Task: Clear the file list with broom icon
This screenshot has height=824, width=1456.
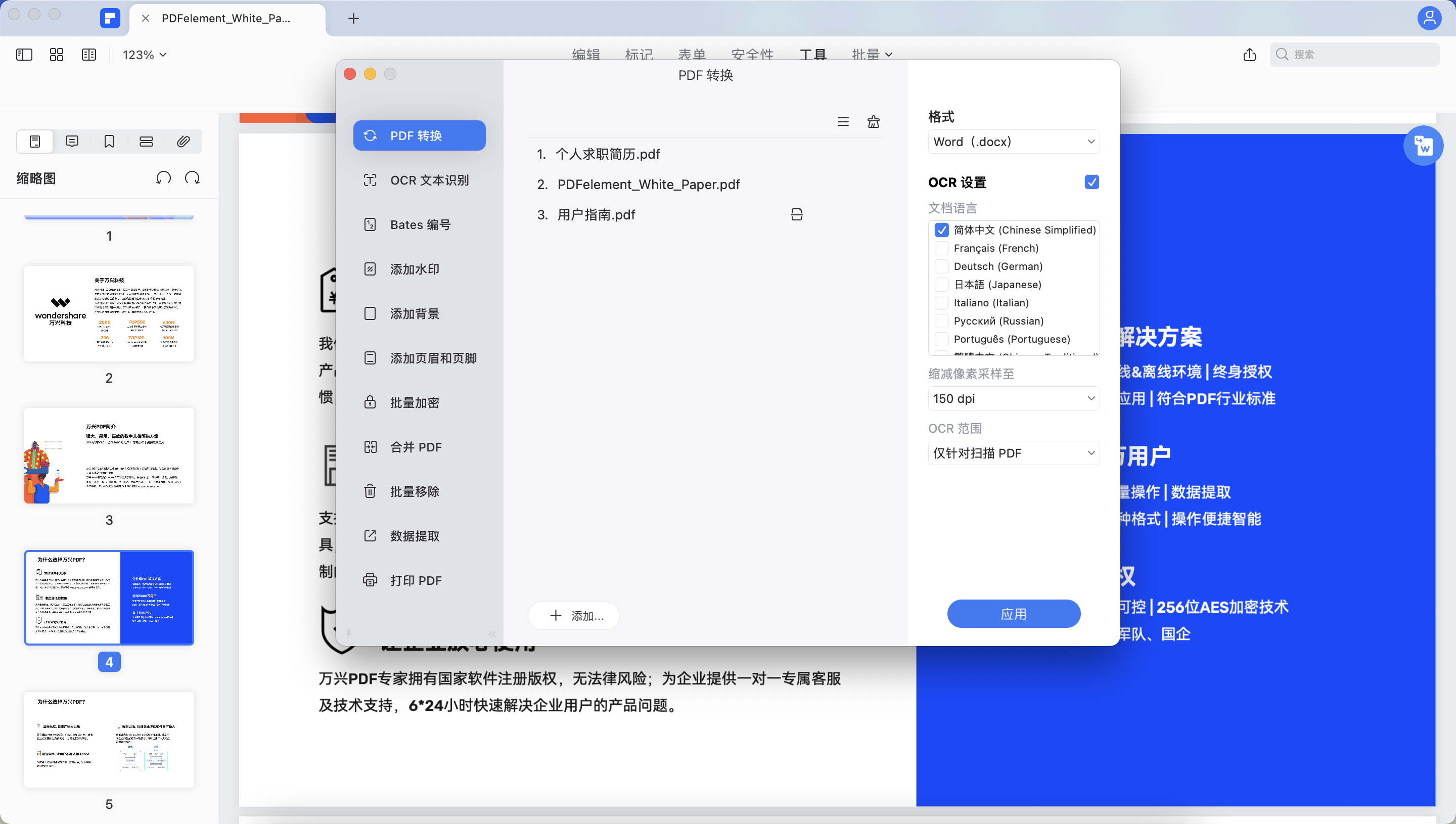Action: pos(873,122)
